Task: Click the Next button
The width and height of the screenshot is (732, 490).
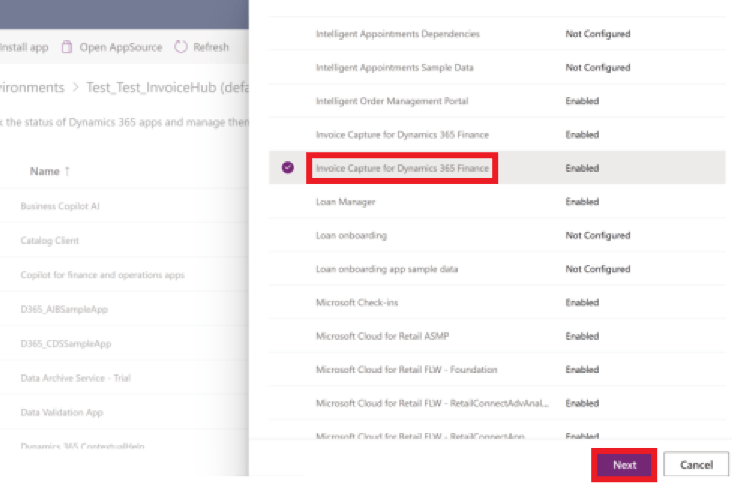Action: (624, 465)
